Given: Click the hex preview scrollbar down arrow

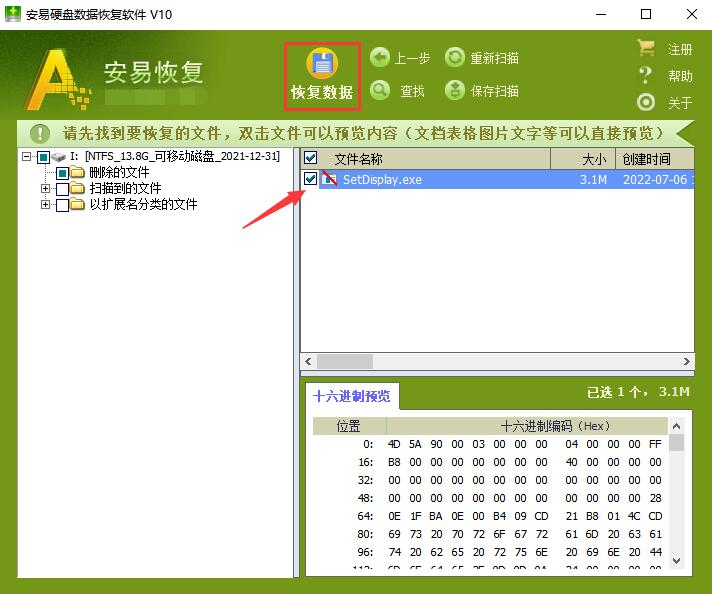Looking at the screenshot, I should 677,561.
